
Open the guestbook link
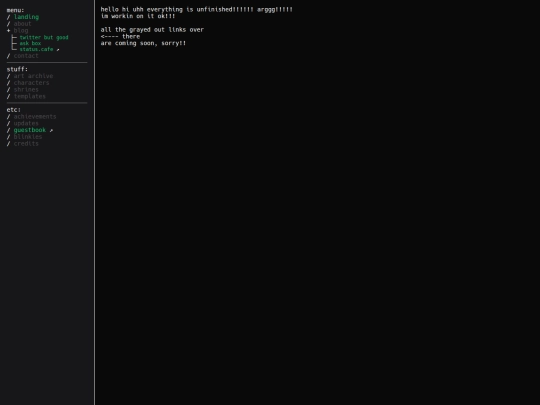[30, 130]
